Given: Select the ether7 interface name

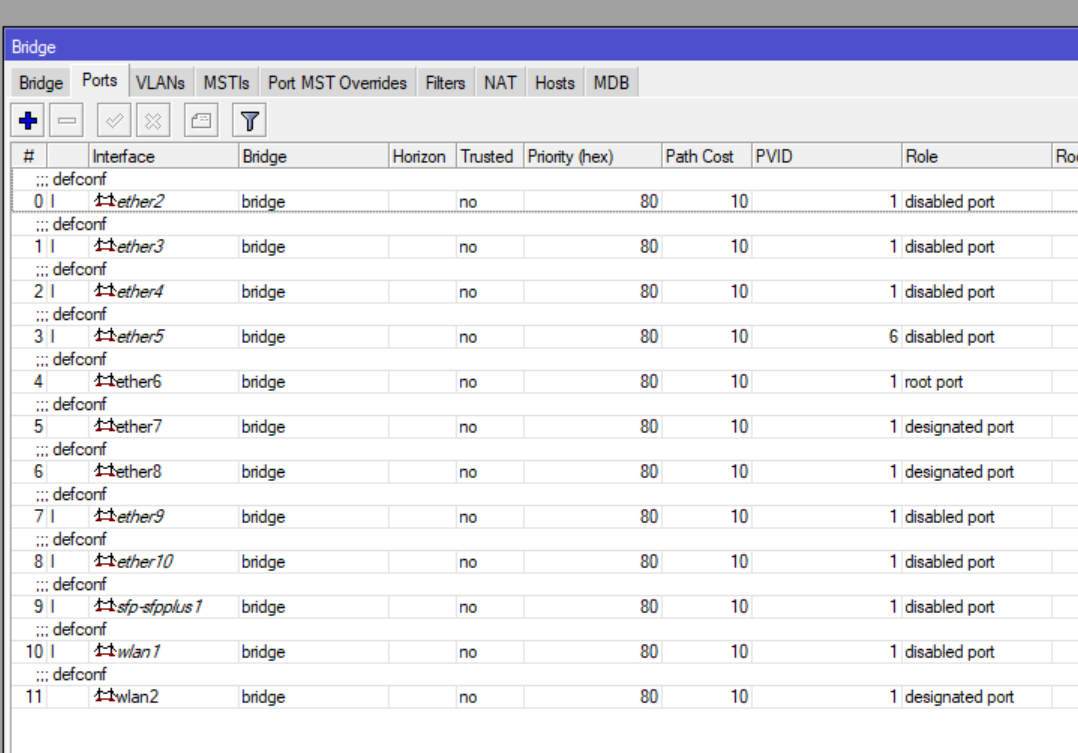Looking at the screenshot, I should click(138, 426).
